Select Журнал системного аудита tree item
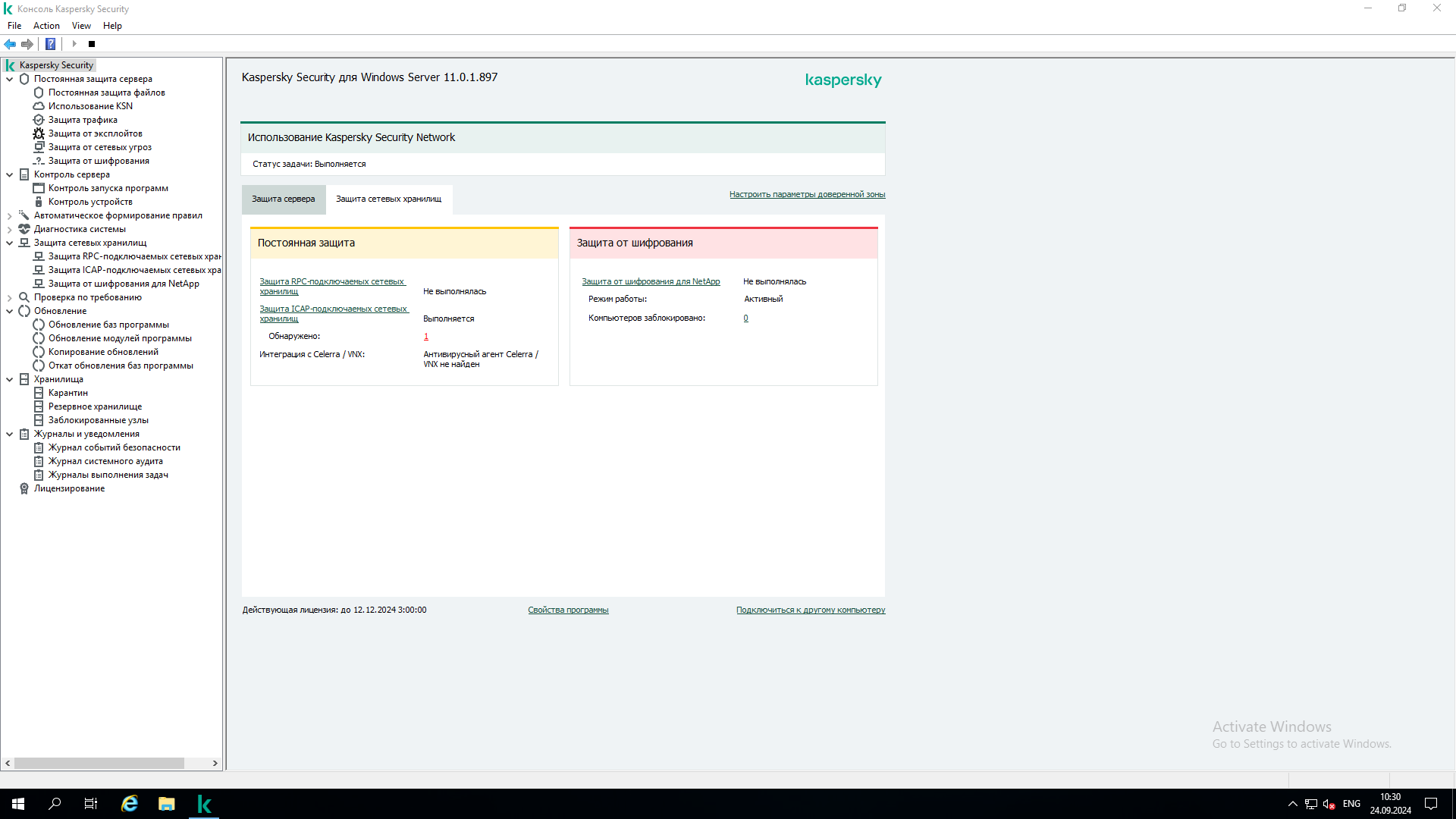The width and height of the screenshot is (1456, 819). click(x=105, y=461)
